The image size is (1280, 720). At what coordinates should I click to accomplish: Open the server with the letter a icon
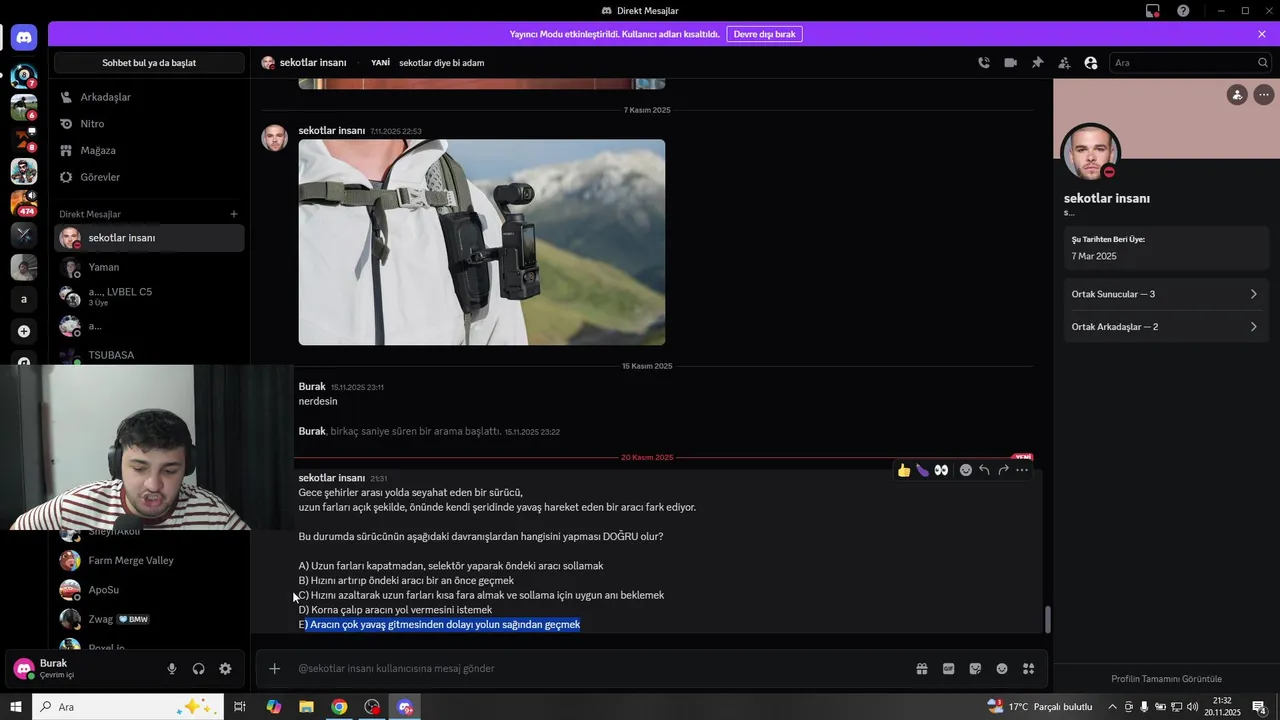pyautogui.click(x=24, y=299)
